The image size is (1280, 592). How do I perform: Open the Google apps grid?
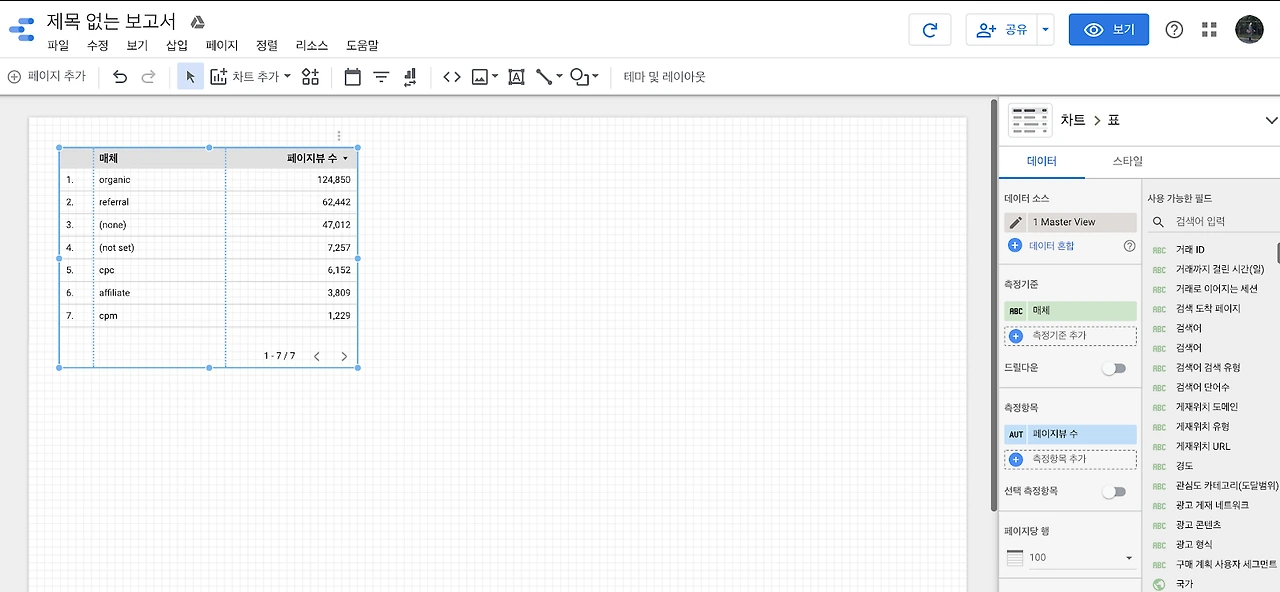pyautogui.click(x=1209, y=30)
